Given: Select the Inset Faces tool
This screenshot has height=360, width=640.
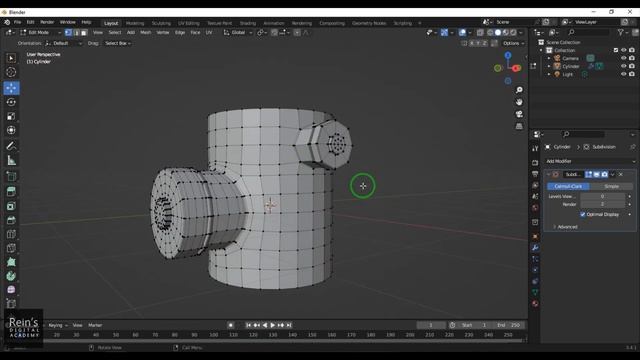Looking at the screenshot, I should [x=11, y=206].
